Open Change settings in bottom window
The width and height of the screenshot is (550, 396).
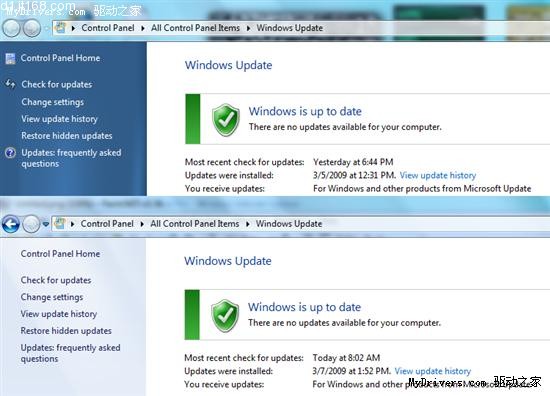pos(52,297)
